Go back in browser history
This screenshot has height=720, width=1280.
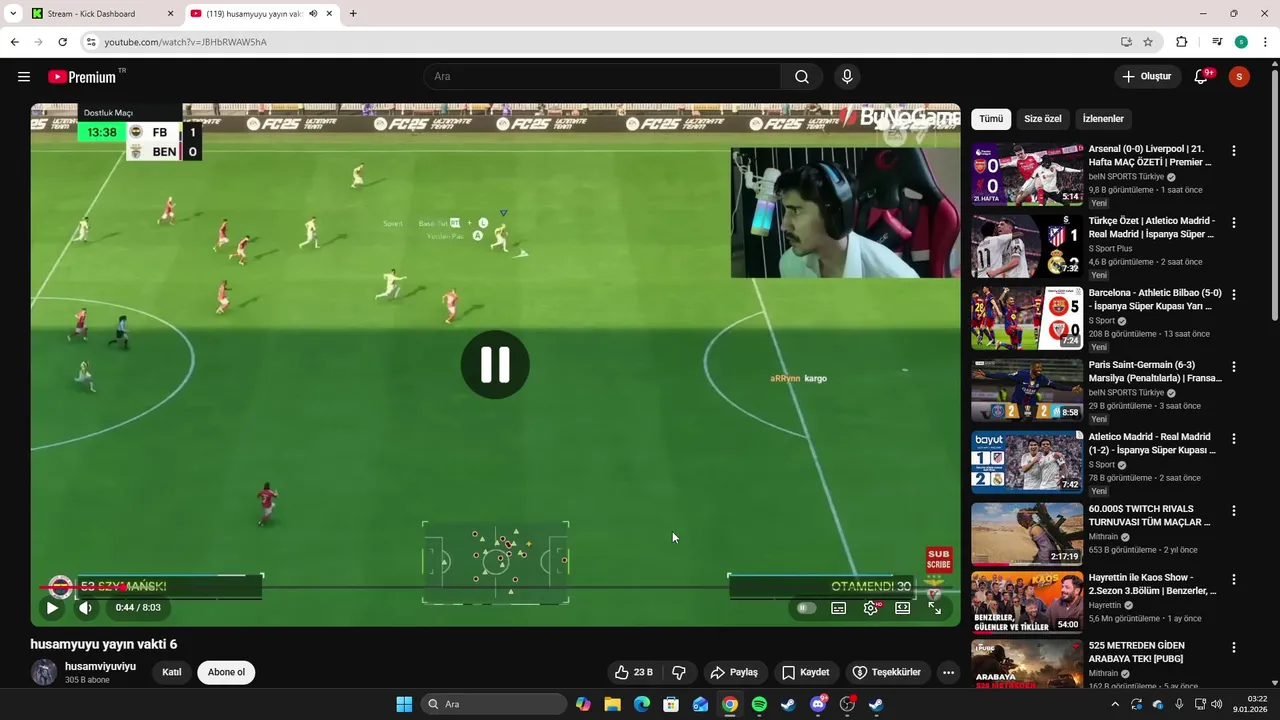14,42
